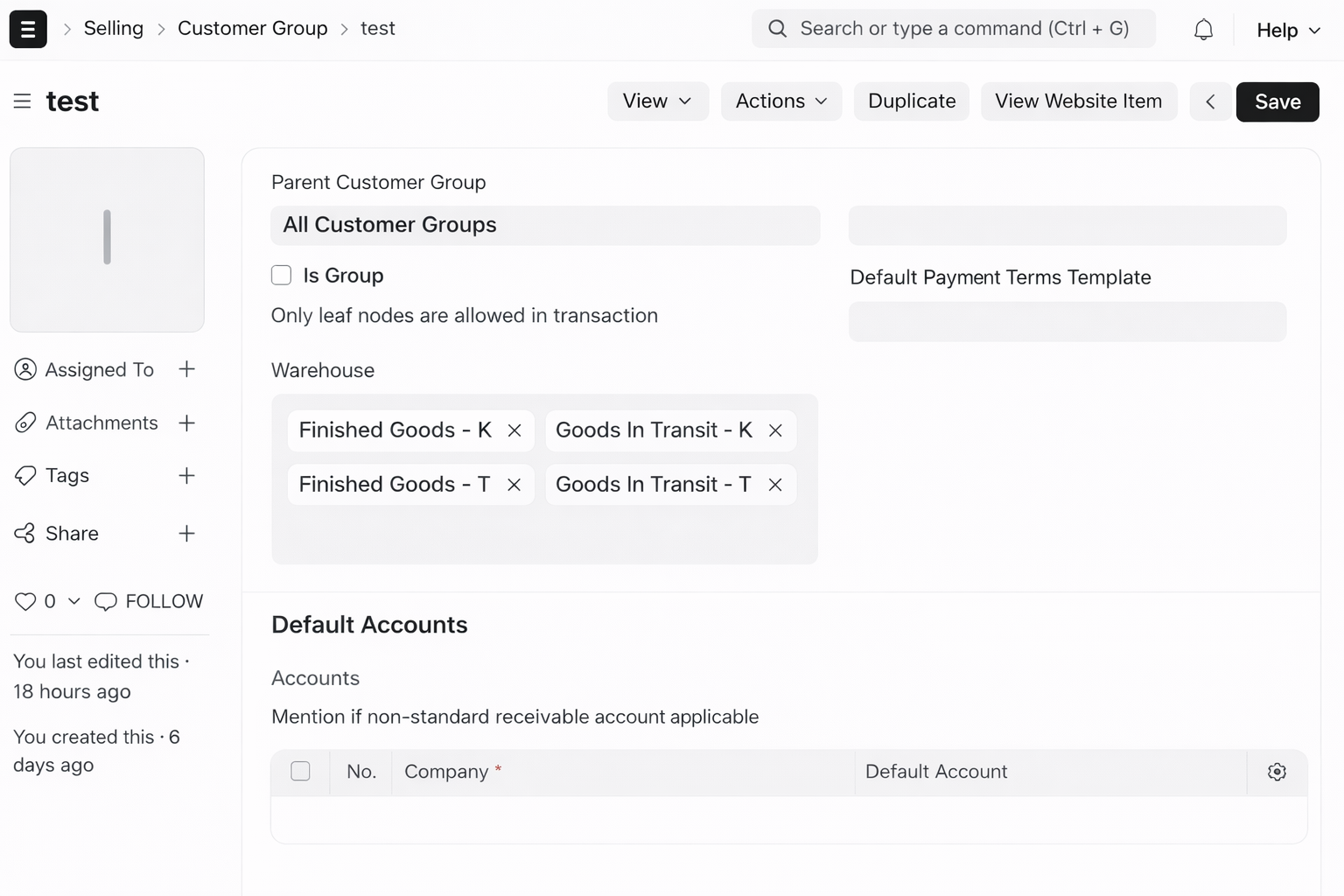Image resolution: width=1344 pixels, height=896 pixels.
Task: Click the Tags label icon
Action: click(x=25, y=475)
